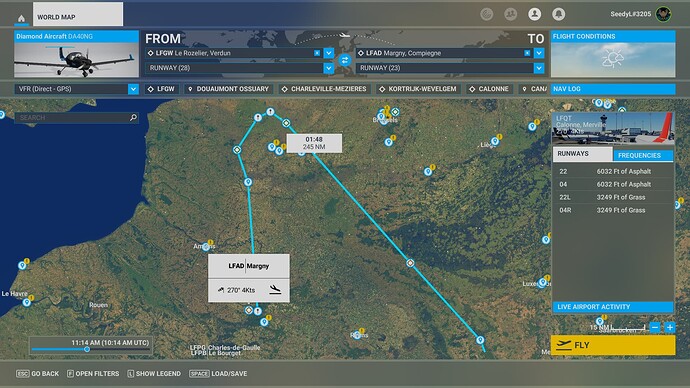
Task: Open the profile account icon
Action: coord(535,14)
